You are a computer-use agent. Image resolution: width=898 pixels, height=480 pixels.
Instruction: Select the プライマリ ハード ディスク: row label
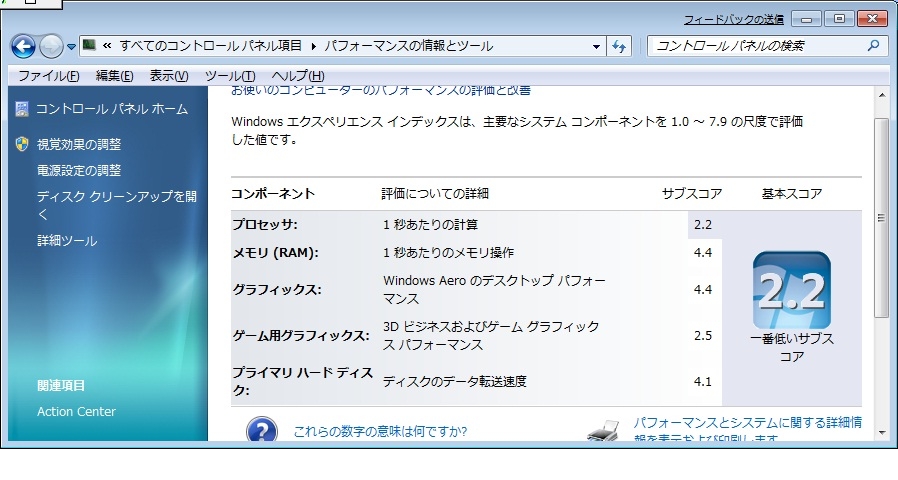[x=302, y=381]
